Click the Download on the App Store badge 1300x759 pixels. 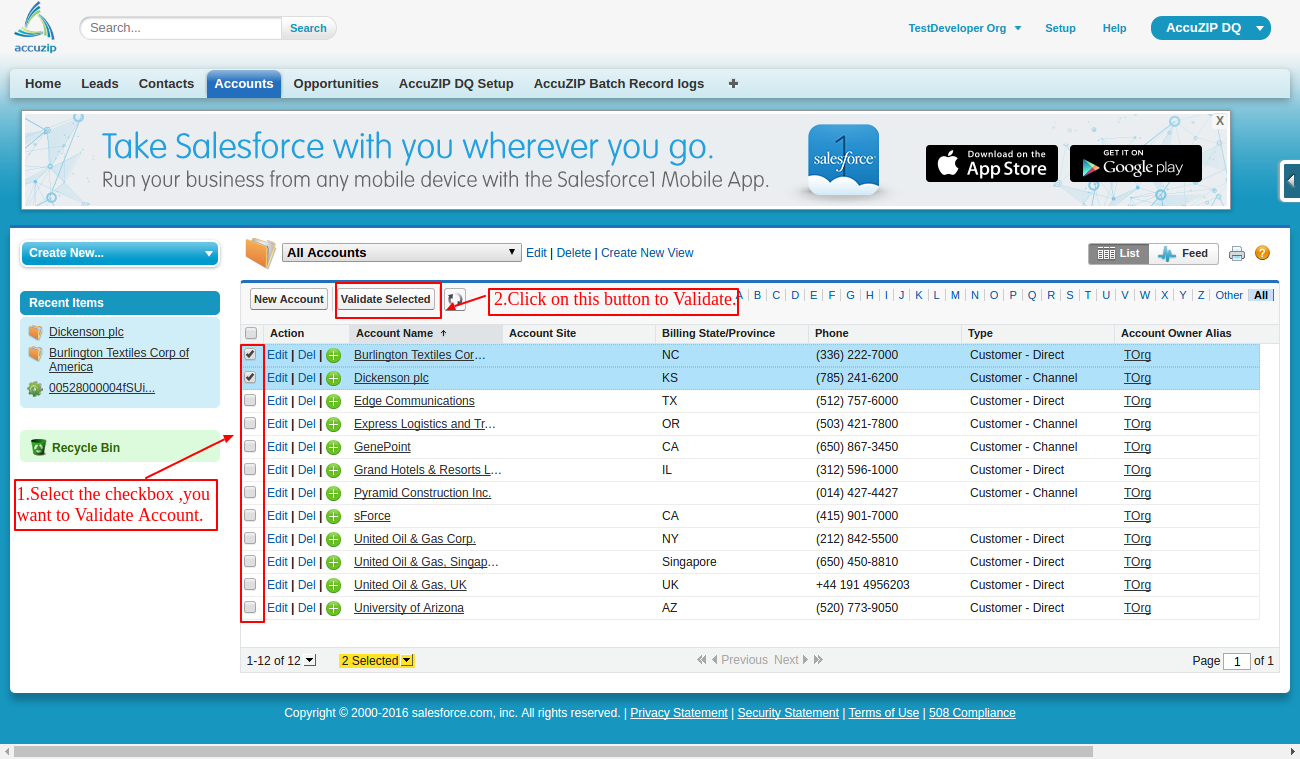[x=992, y=163]
